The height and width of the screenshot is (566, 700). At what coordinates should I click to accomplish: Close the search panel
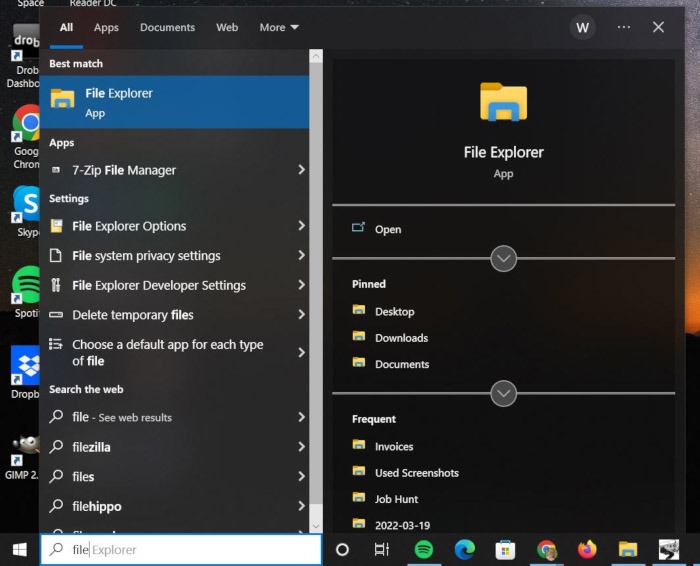coord(658,27)
